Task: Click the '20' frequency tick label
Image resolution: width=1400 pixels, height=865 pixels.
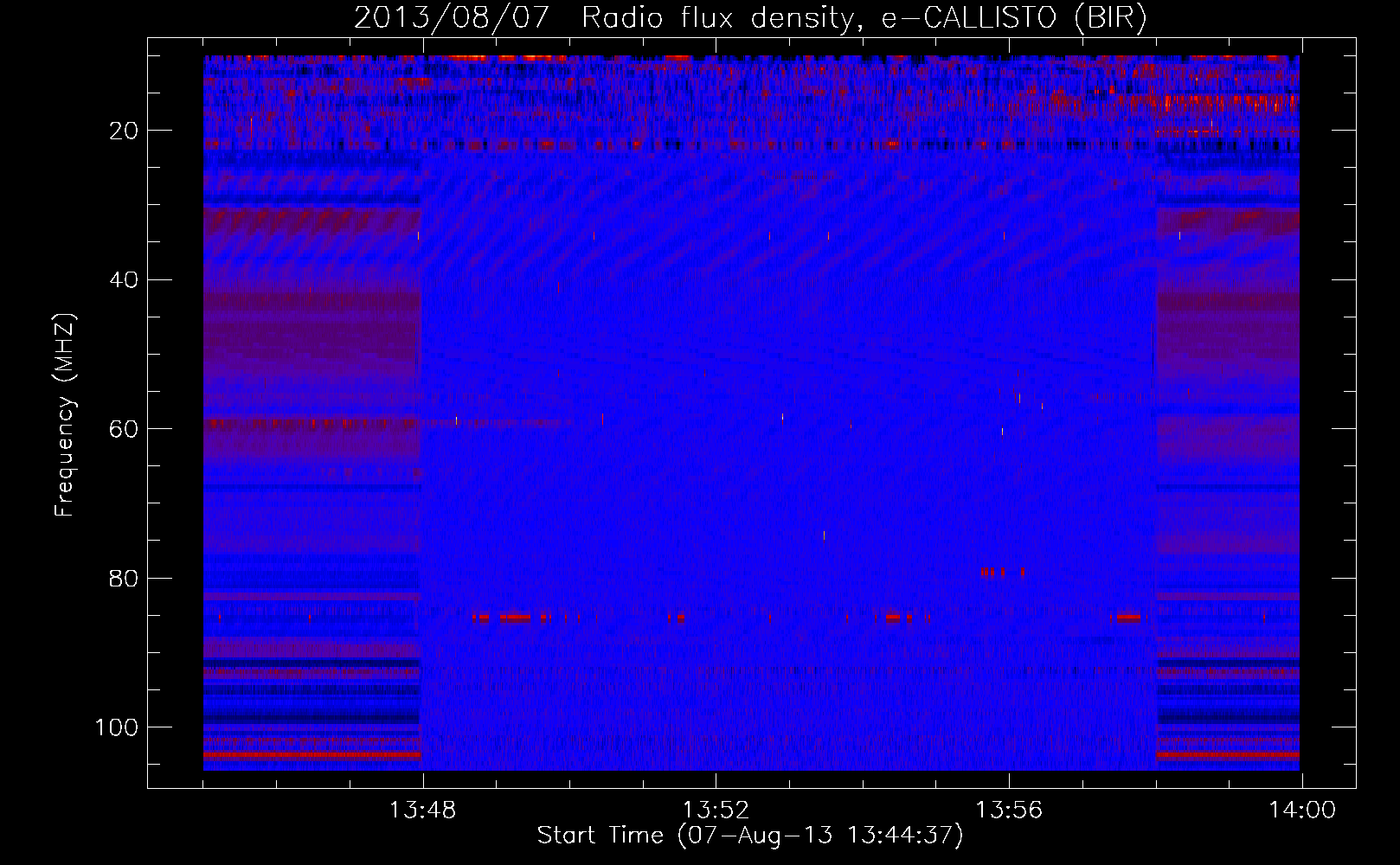Action: (x=125, y=131)
